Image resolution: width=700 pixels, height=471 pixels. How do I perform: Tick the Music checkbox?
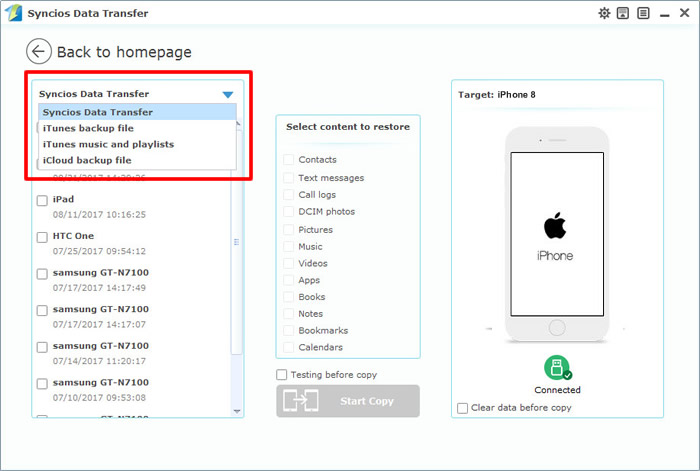click(x=289, y=246)
